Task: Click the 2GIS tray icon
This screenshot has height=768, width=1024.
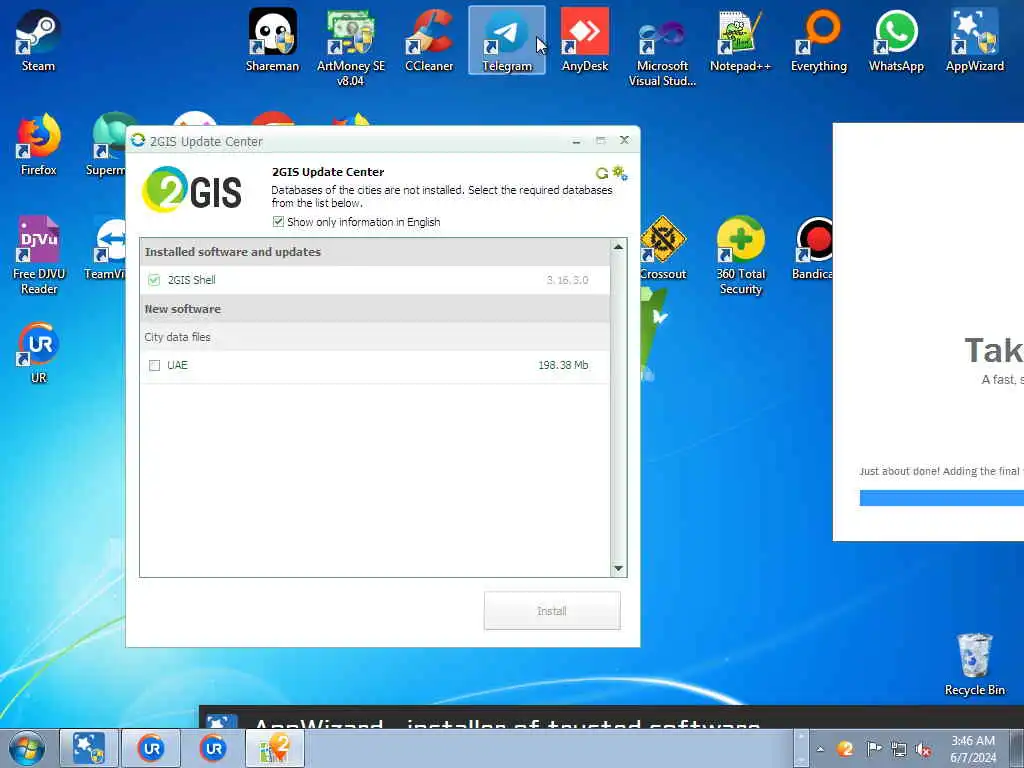Action: tap(845, 749)
